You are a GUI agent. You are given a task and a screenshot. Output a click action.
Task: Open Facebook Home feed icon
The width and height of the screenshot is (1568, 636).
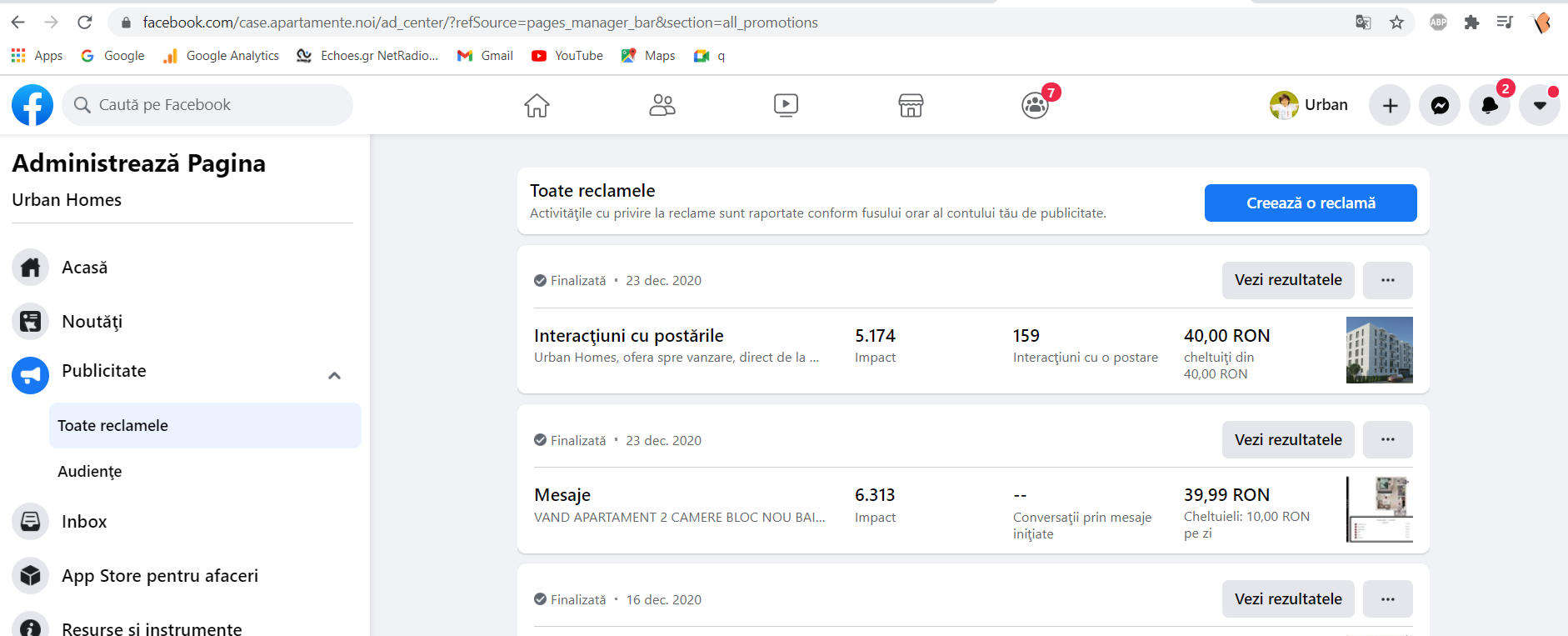537,105
